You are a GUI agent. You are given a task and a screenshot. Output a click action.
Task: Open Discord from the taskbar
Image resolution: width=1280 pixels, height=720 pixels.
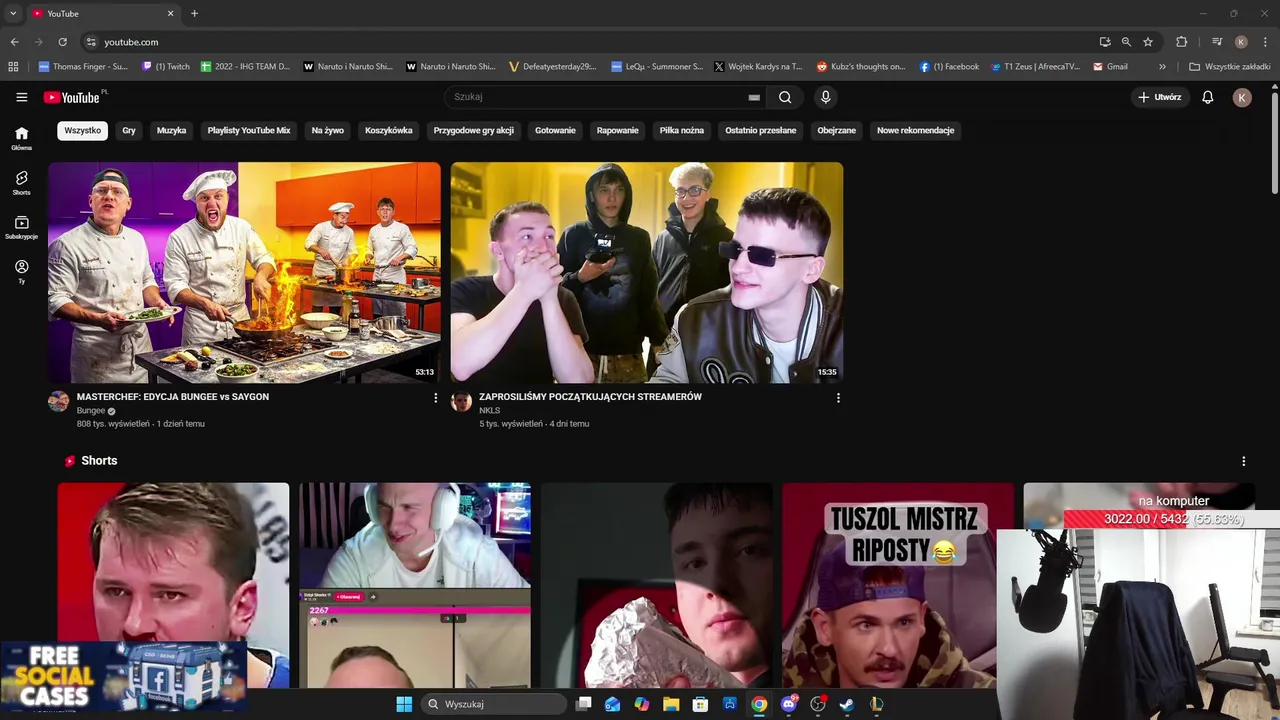pos(788,704)
